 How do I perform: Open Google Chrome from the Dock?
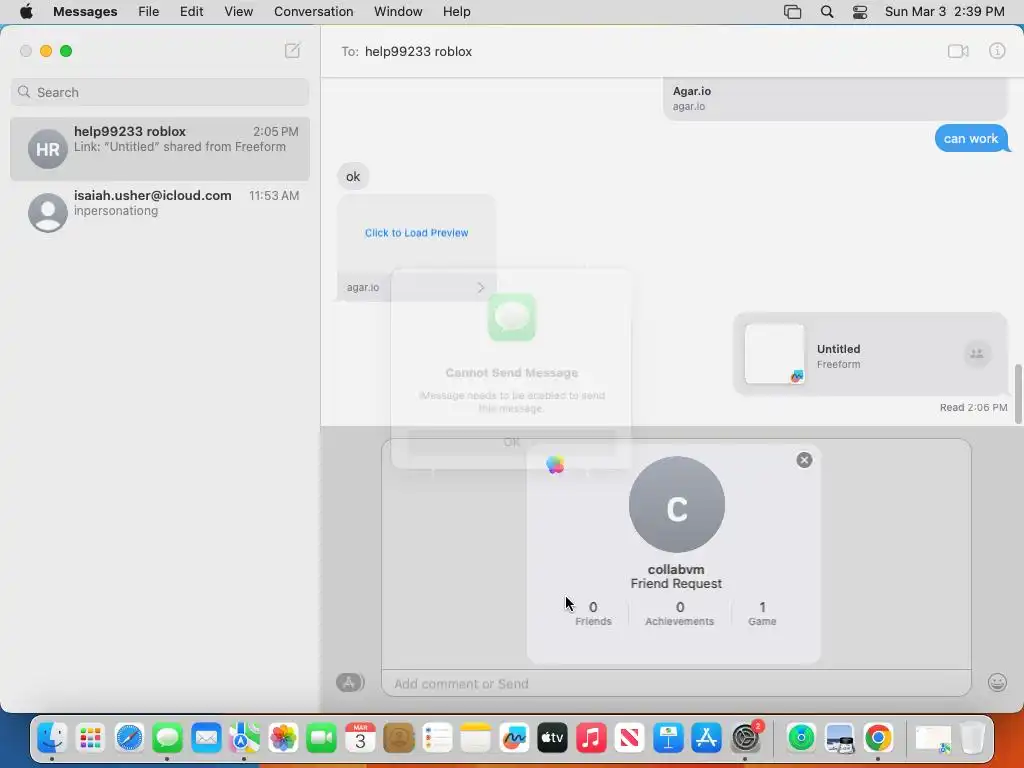click(878, 738)
